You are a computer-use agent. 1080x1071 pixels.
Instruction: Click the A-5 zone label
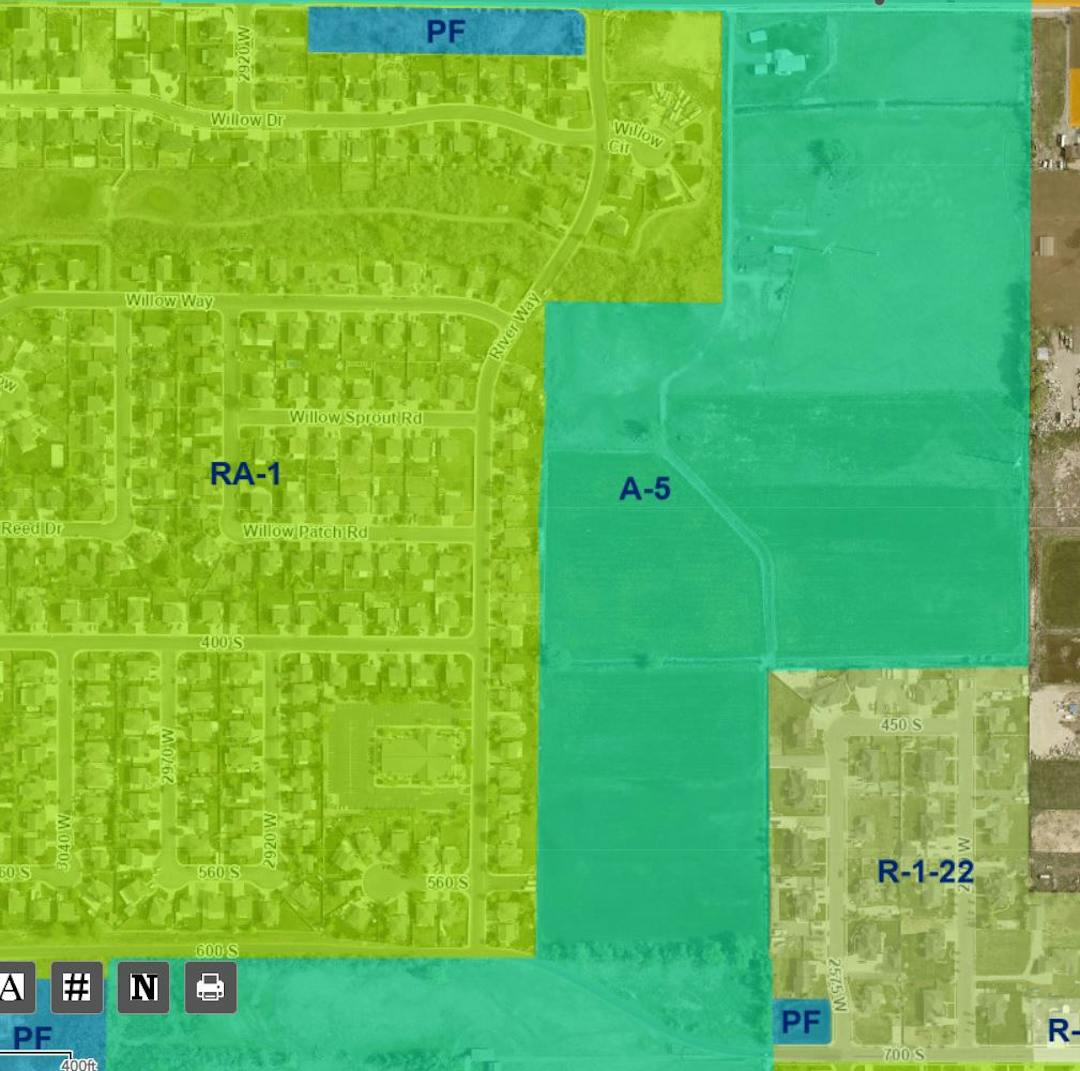[x=645, y=489]
